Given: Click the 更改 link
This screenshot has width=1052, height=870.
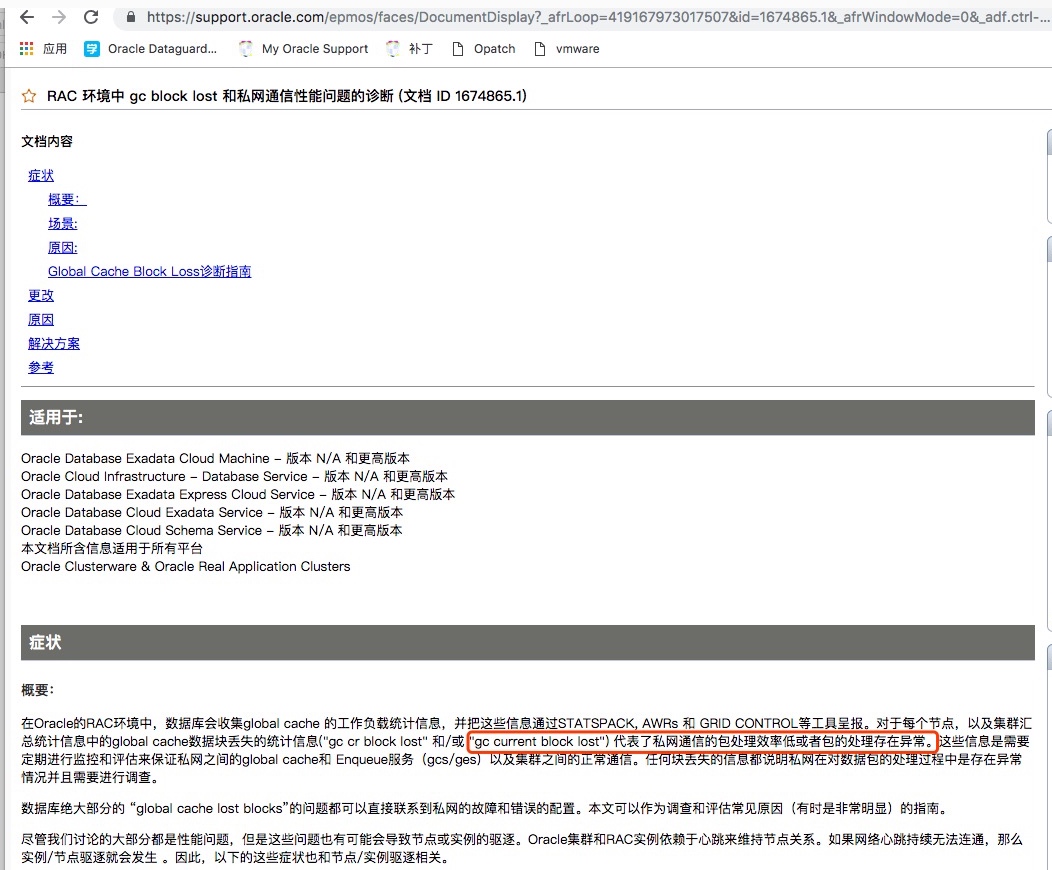Looking at the screenshot, I should click(x=40, y=295).
